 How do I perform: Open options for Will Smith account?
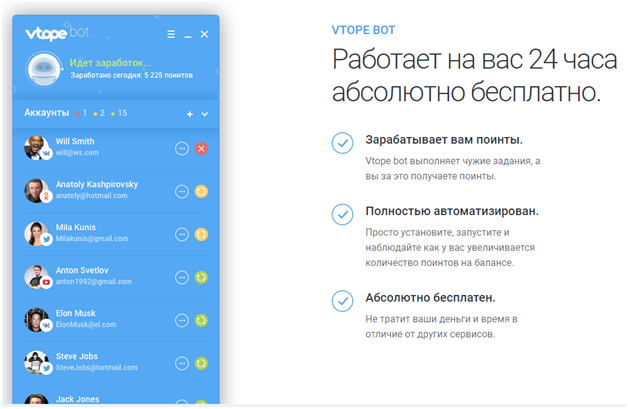[182, 149]
